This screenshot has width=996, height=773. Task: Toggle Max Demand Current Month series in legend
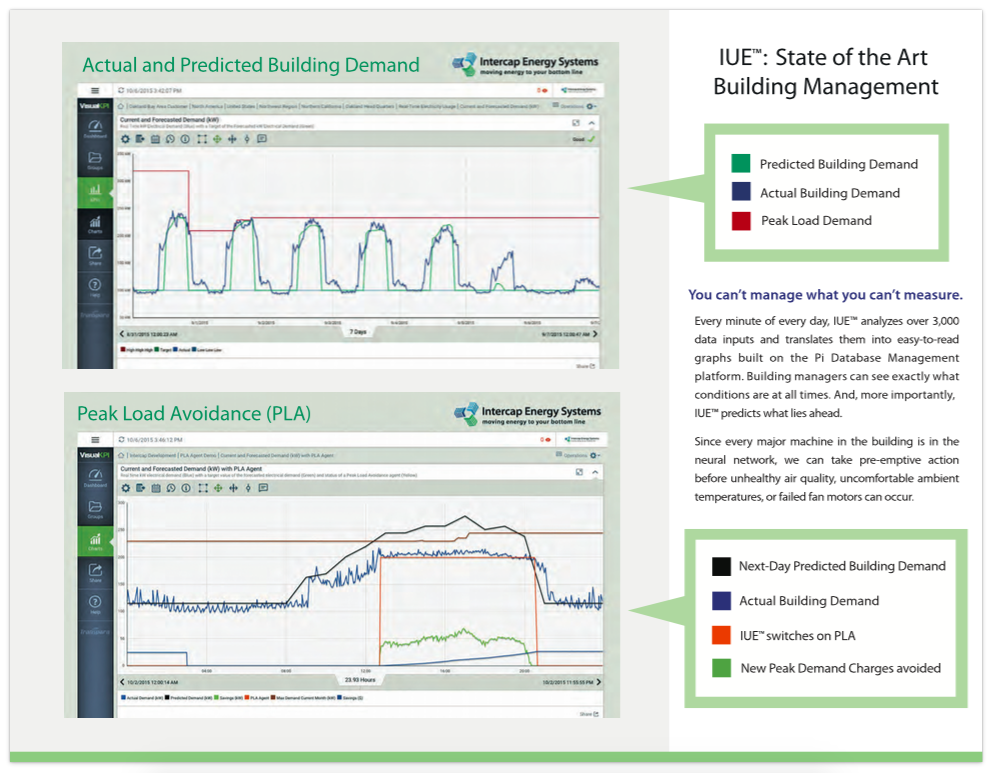pyautogui.click(x=304, y=697)
